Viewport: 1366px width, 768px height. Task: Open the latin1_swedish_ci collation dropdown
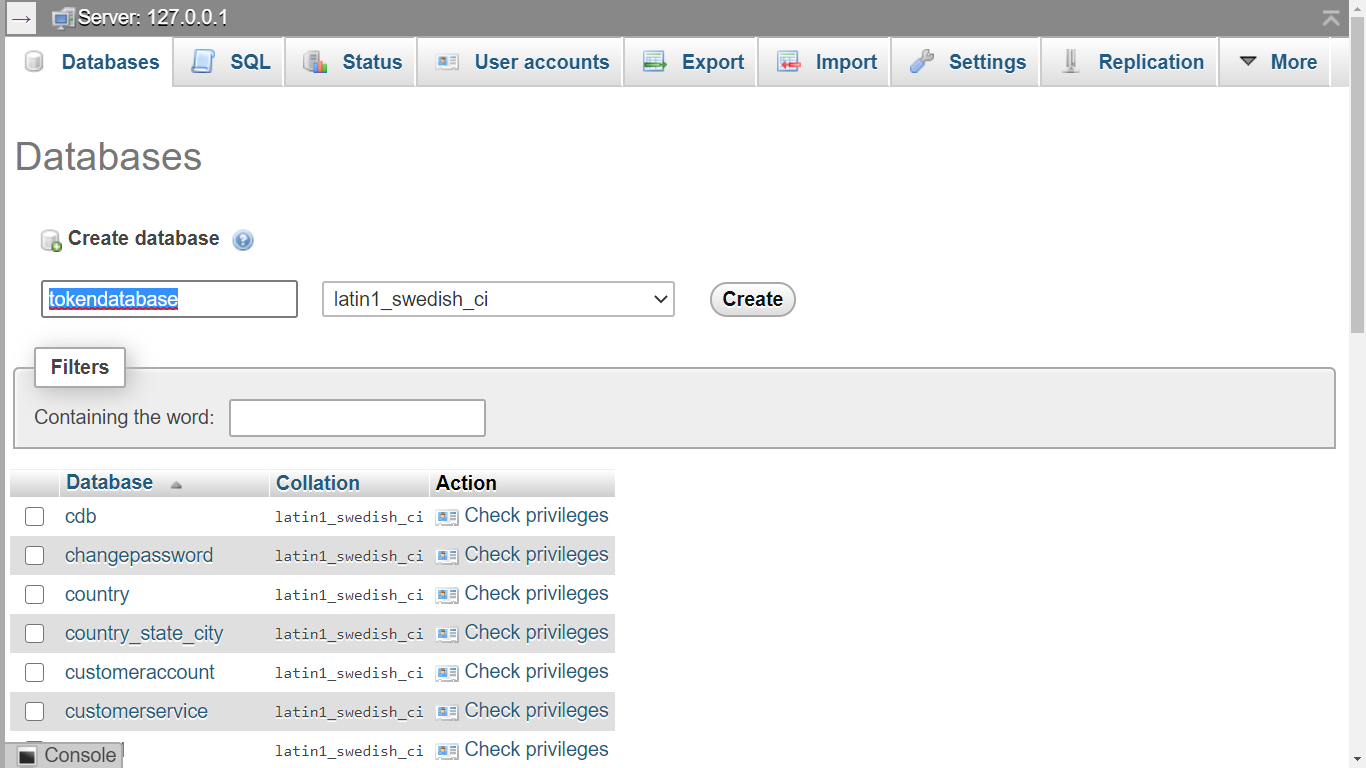click(x=498, y=299)
